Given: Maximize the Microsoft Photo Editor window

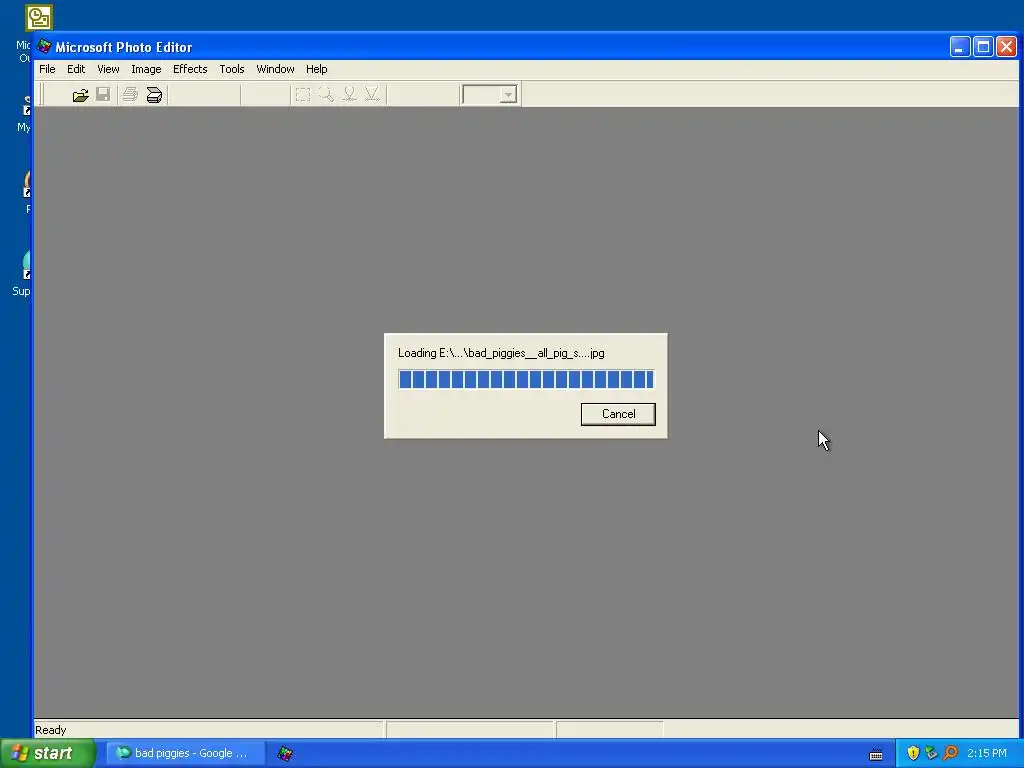Looking at the screenshot, I should [x=983, y=47].
